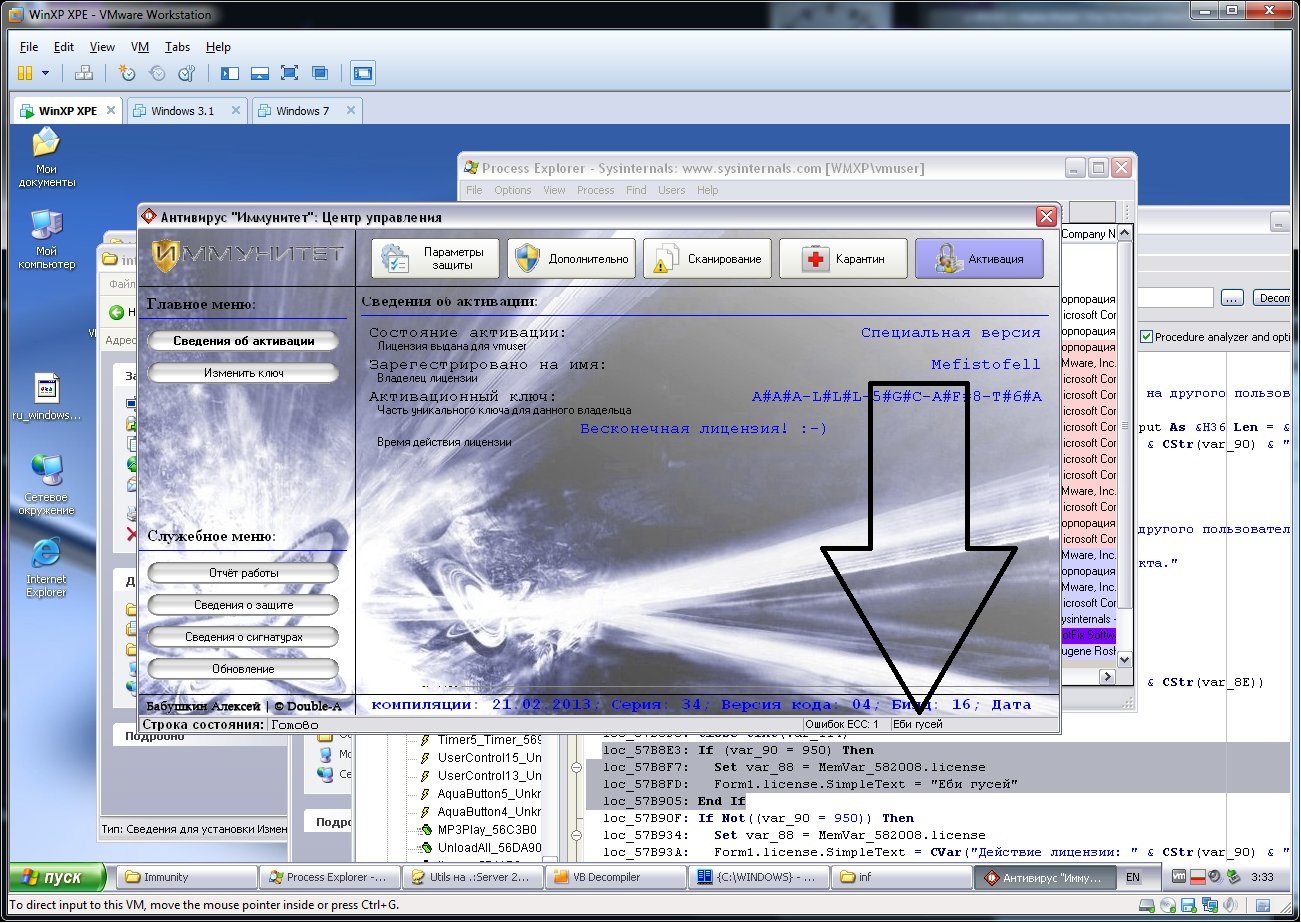Send Ctrl+Alt+Del using the toolbar icon
1301x923 pixels.
pos(85,73)
